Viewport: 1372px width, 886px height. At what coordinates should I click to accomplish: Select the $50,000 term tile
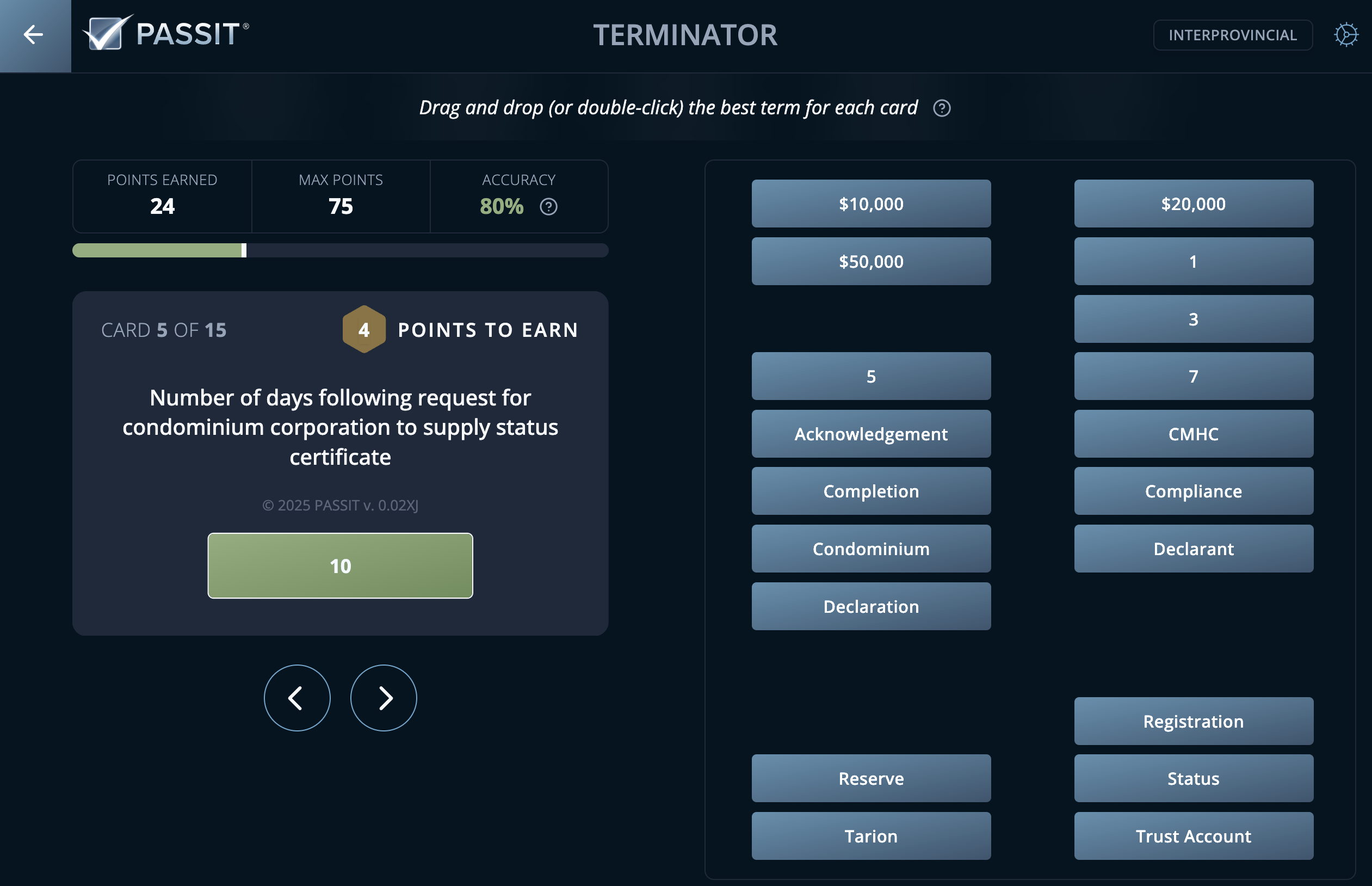(x=871, y=261)
